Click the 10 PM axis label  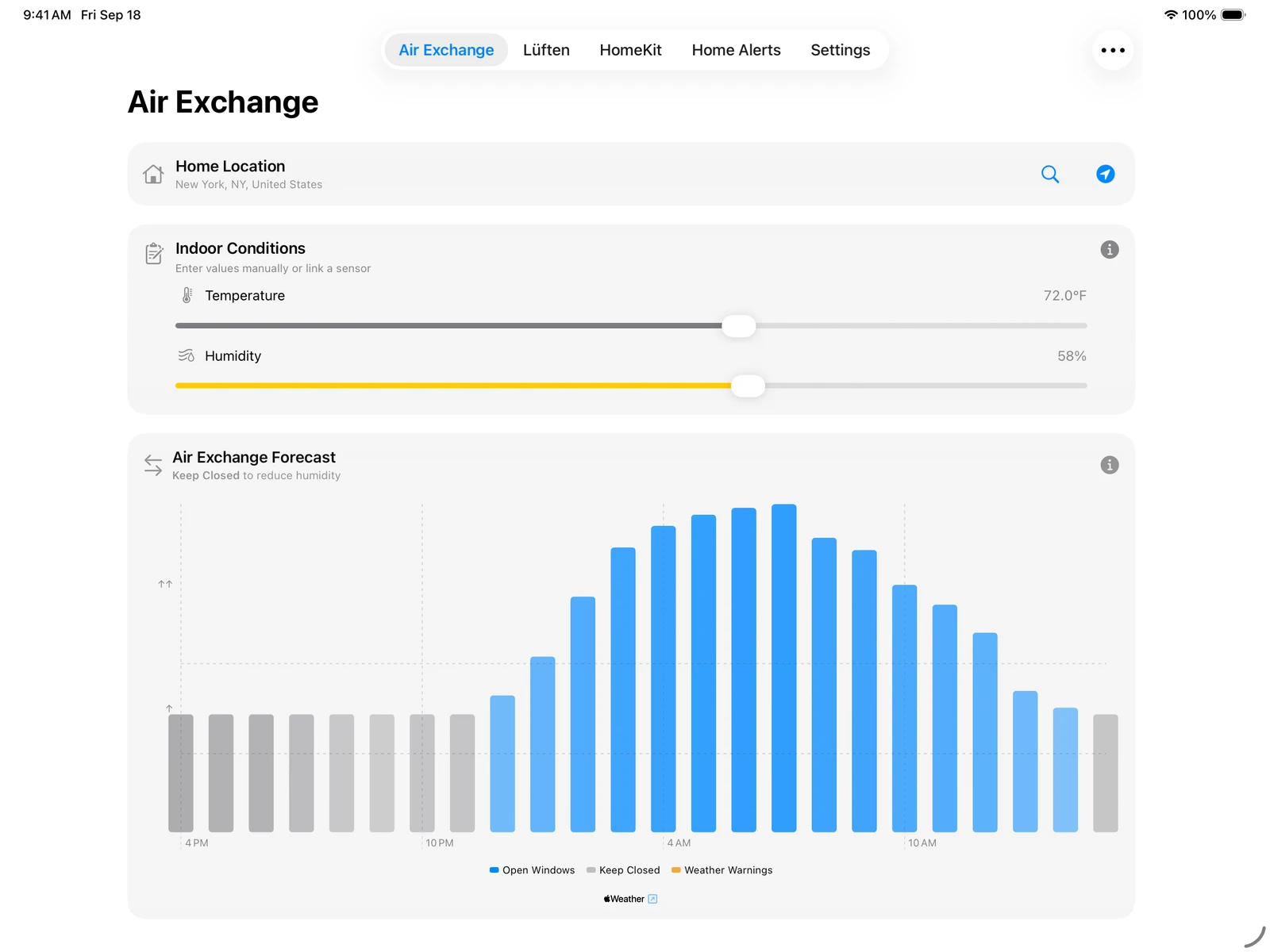440,843
